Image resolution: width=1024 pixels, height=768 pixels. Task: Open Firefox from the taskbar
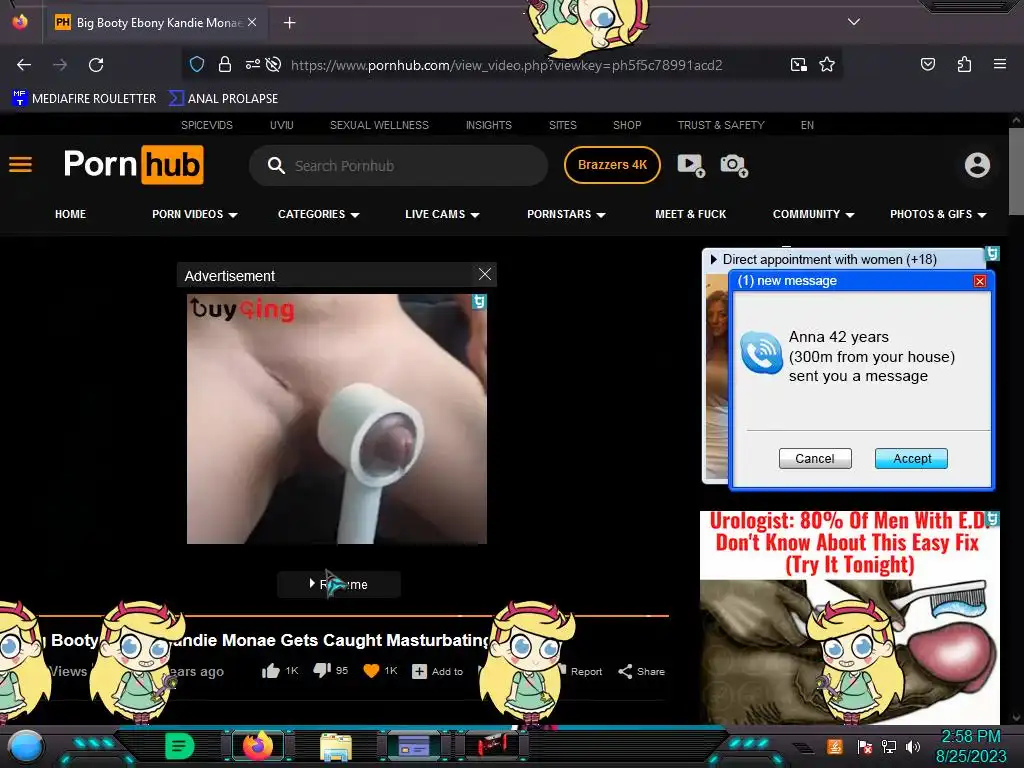[257, 745]
